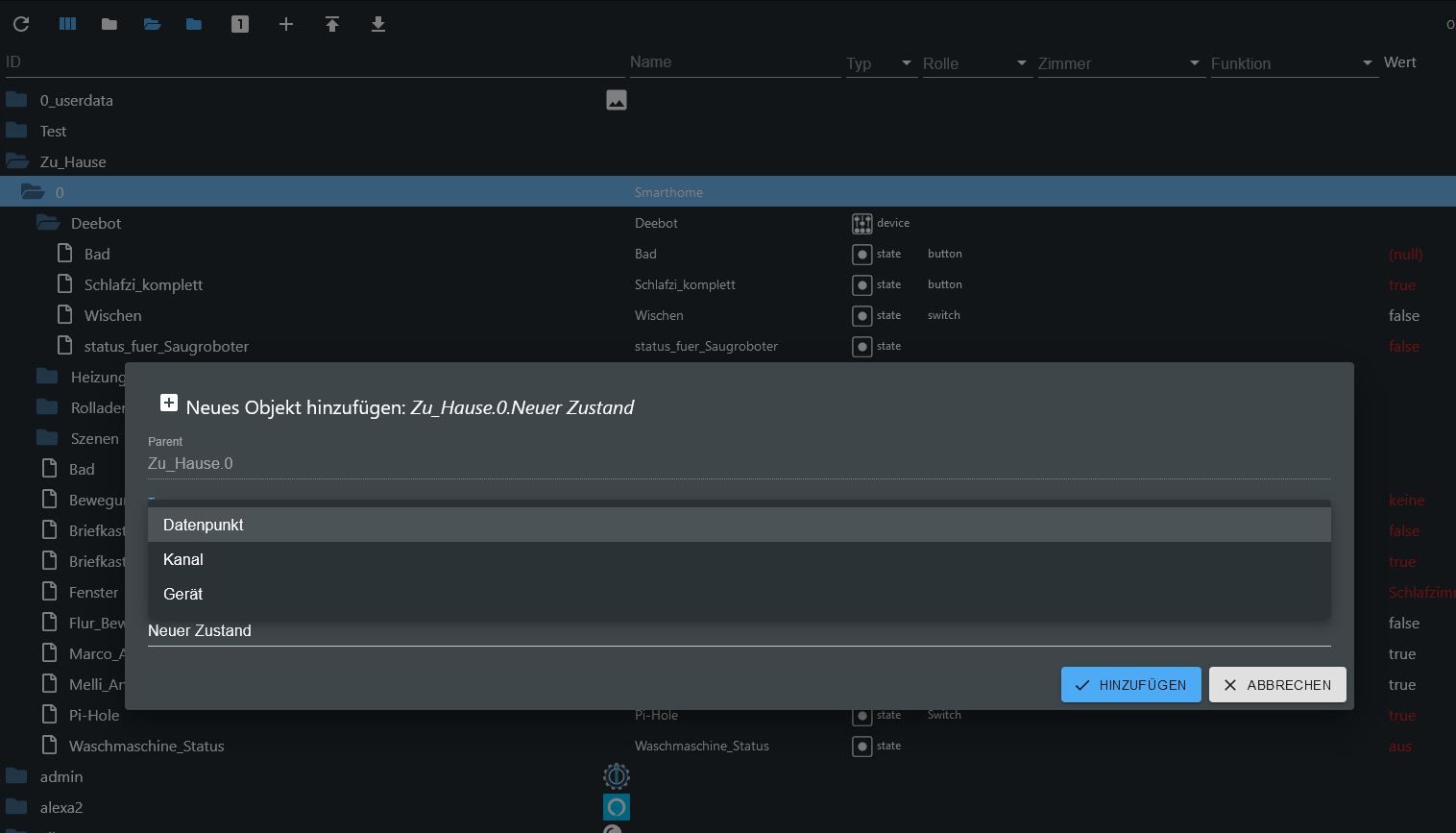Expand the Szenen folder

coord(47,438)
